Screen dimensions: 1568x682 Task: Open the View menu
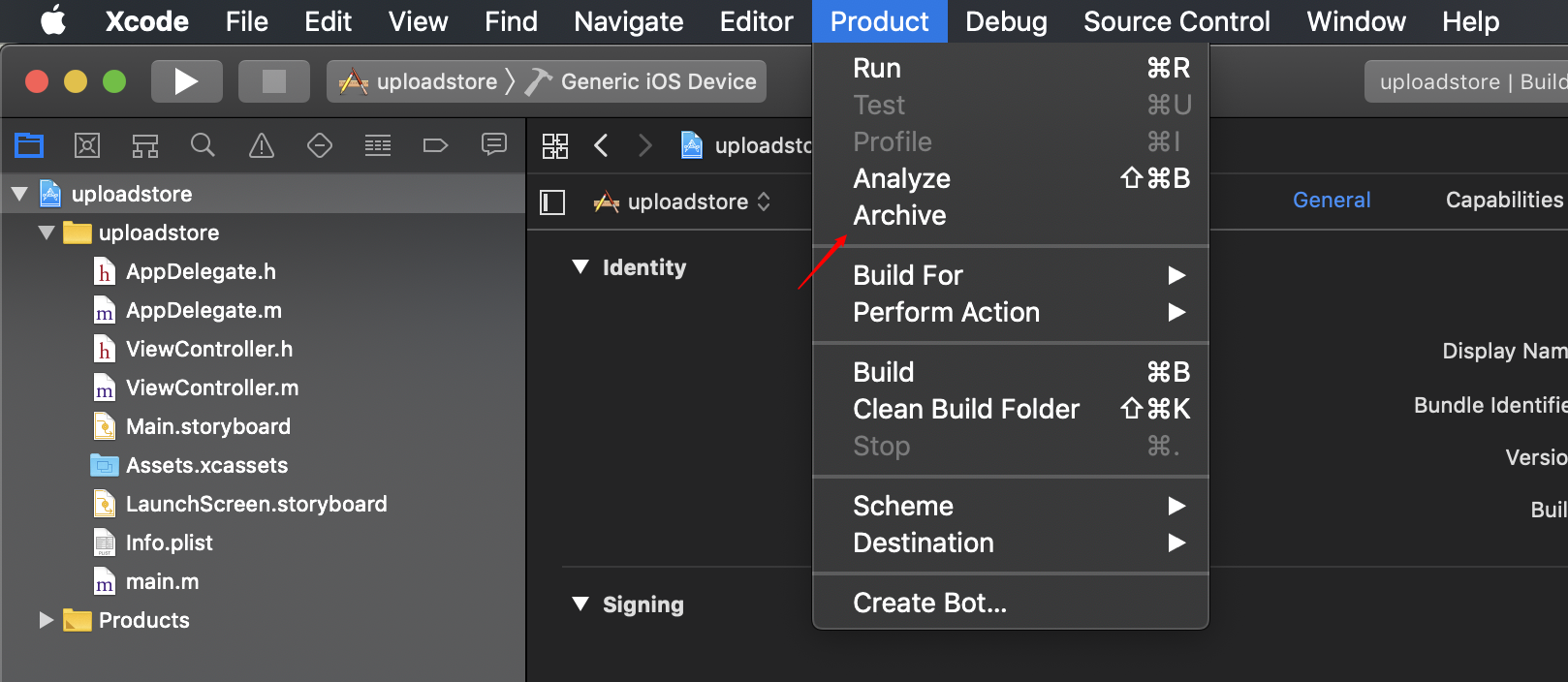click(x=418, y=21)
